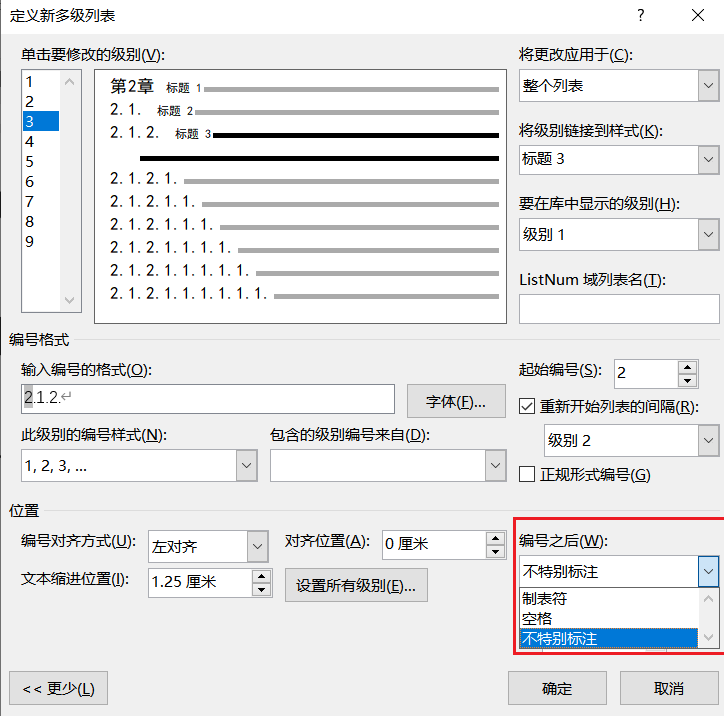The height and width of the screenshot is (716, 724).
Task: Increase 文本缩进位置 with the up arrow
Action: click(261, 576)
